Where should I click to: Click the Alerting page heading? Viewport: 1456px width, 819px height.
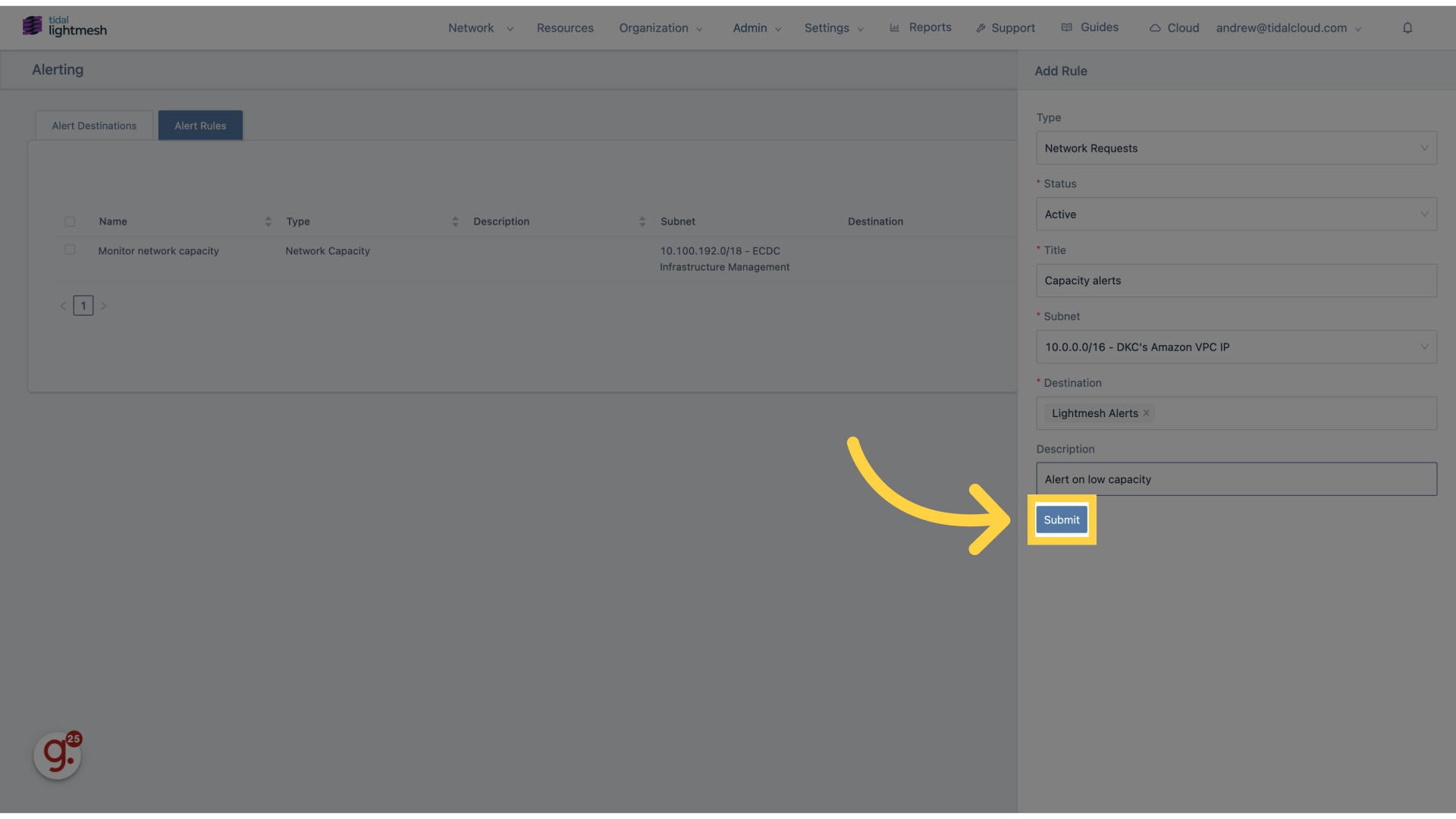(x=58, y=70)
